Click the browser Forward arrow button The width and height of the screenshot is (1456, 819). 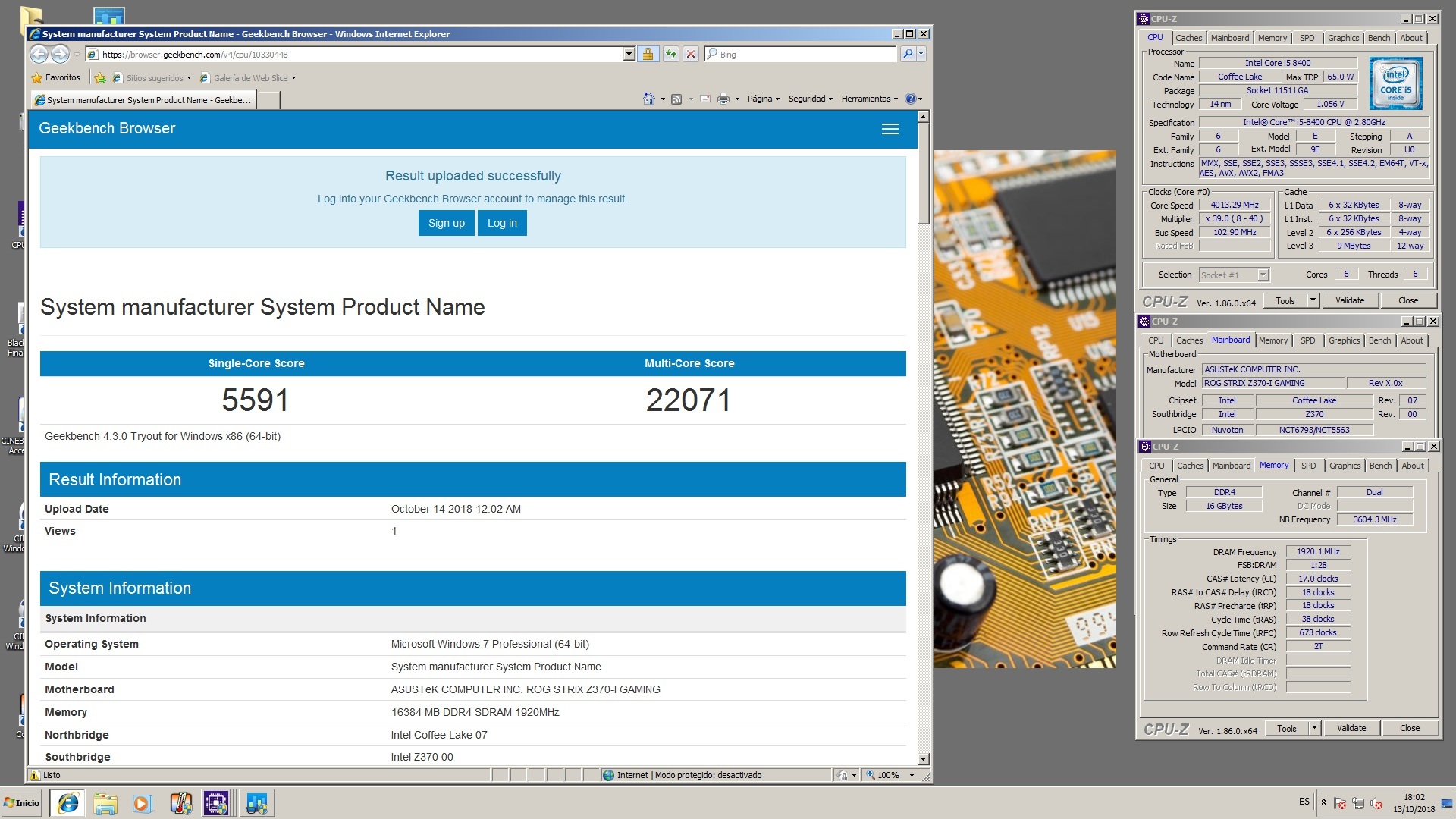pos(61,54)
